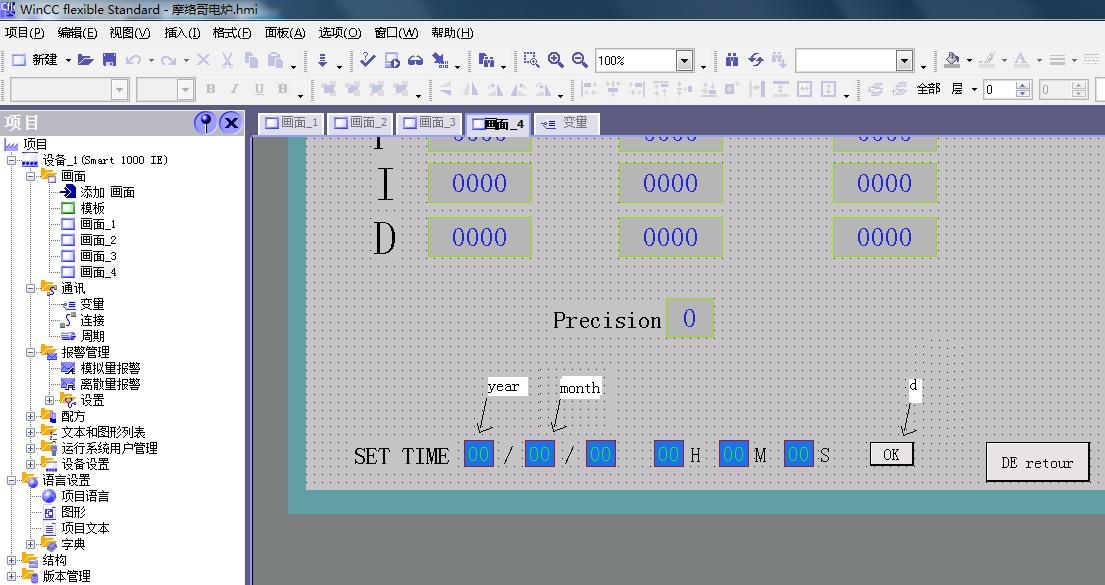The image size is (1105, 585).
Task: Select 离散量报警 tree item
Action: coord(110,384)
